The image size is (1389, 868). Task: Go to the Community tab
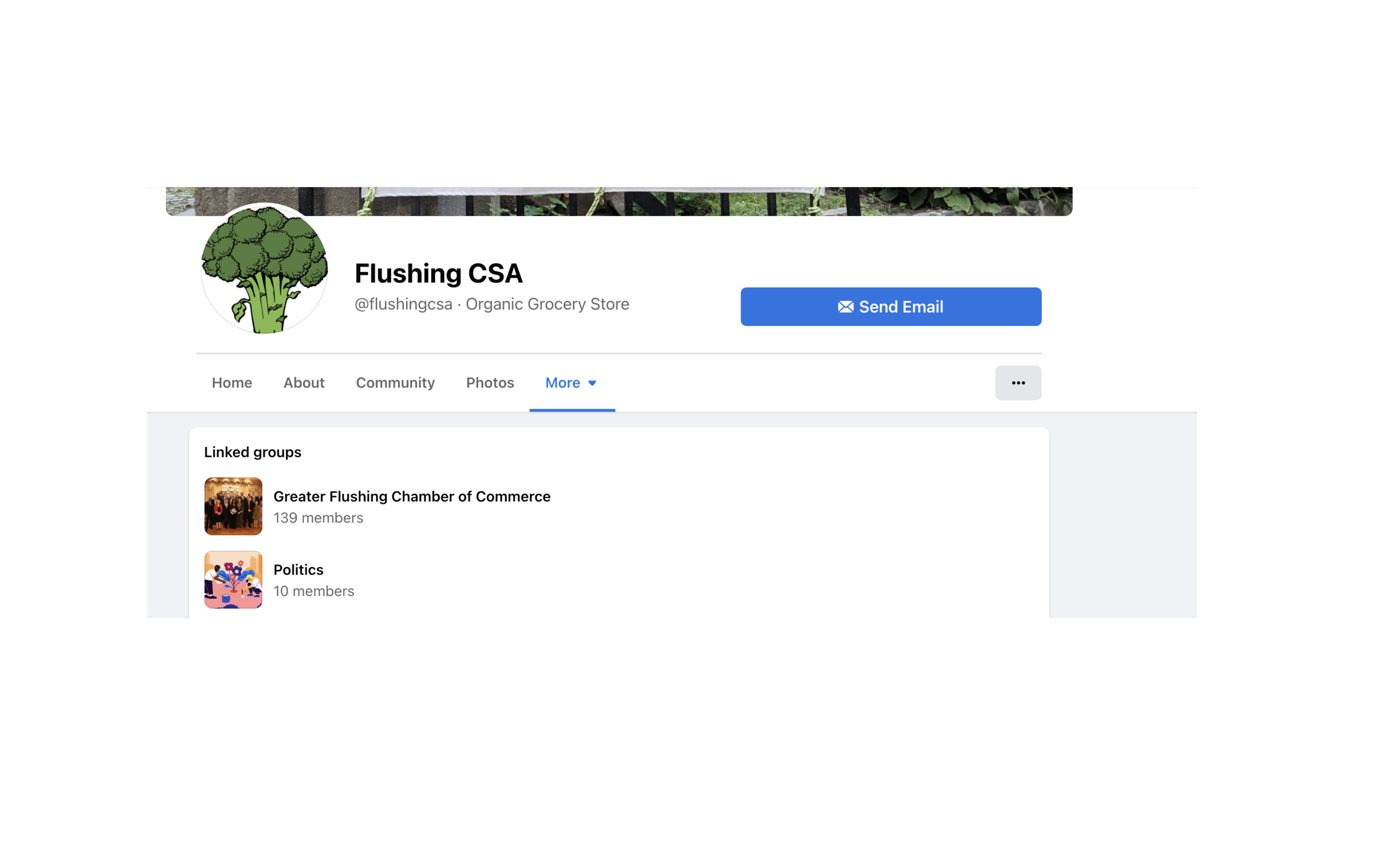coord(395,383)
